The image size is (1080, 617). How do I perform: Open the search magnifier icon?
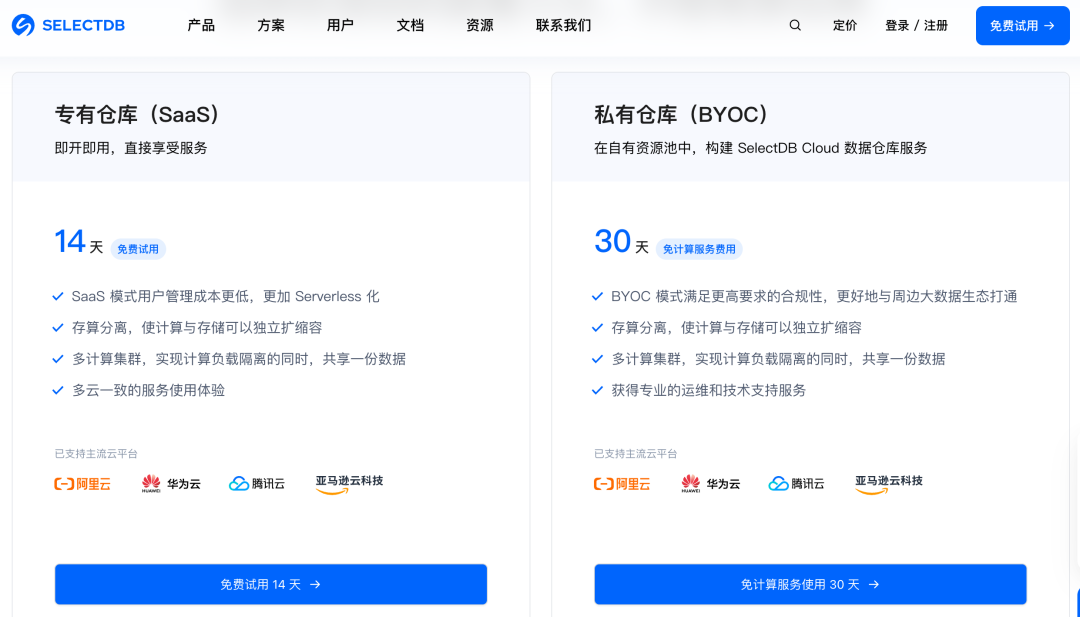click(x=795, y=25)
